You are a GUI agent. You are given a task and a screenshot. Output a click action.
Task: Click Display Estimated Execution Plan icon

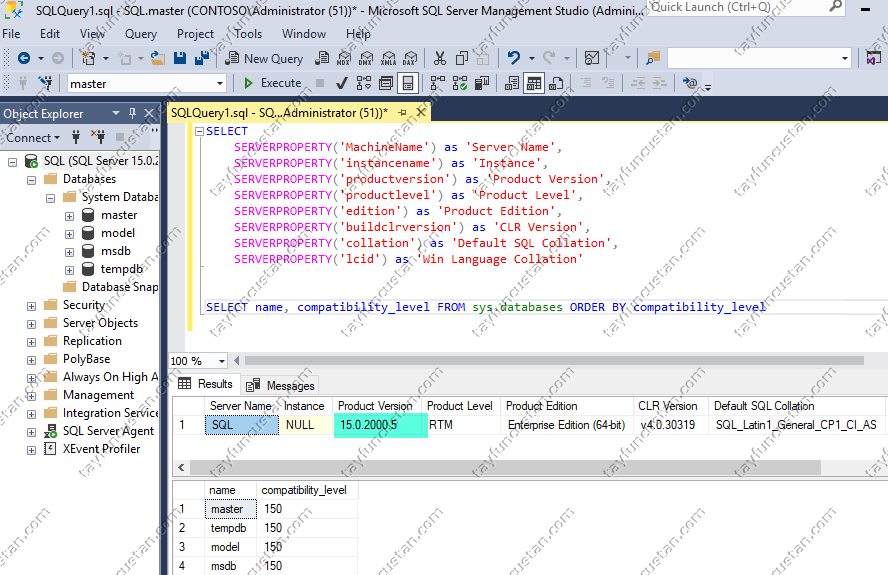click(364, 83)
